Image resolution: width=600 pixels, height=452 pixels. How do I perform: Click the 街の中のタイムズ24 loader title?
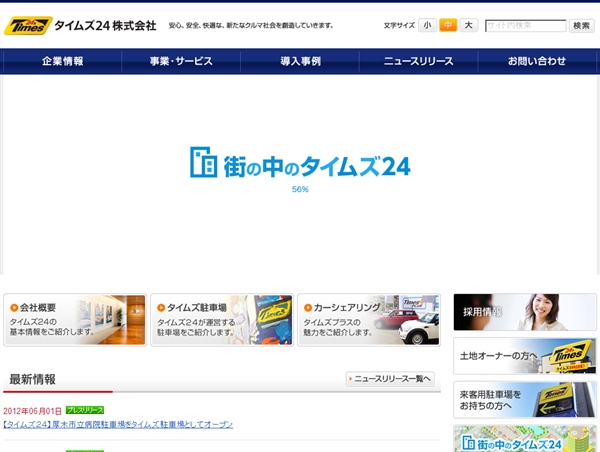(x=317, y=166)
